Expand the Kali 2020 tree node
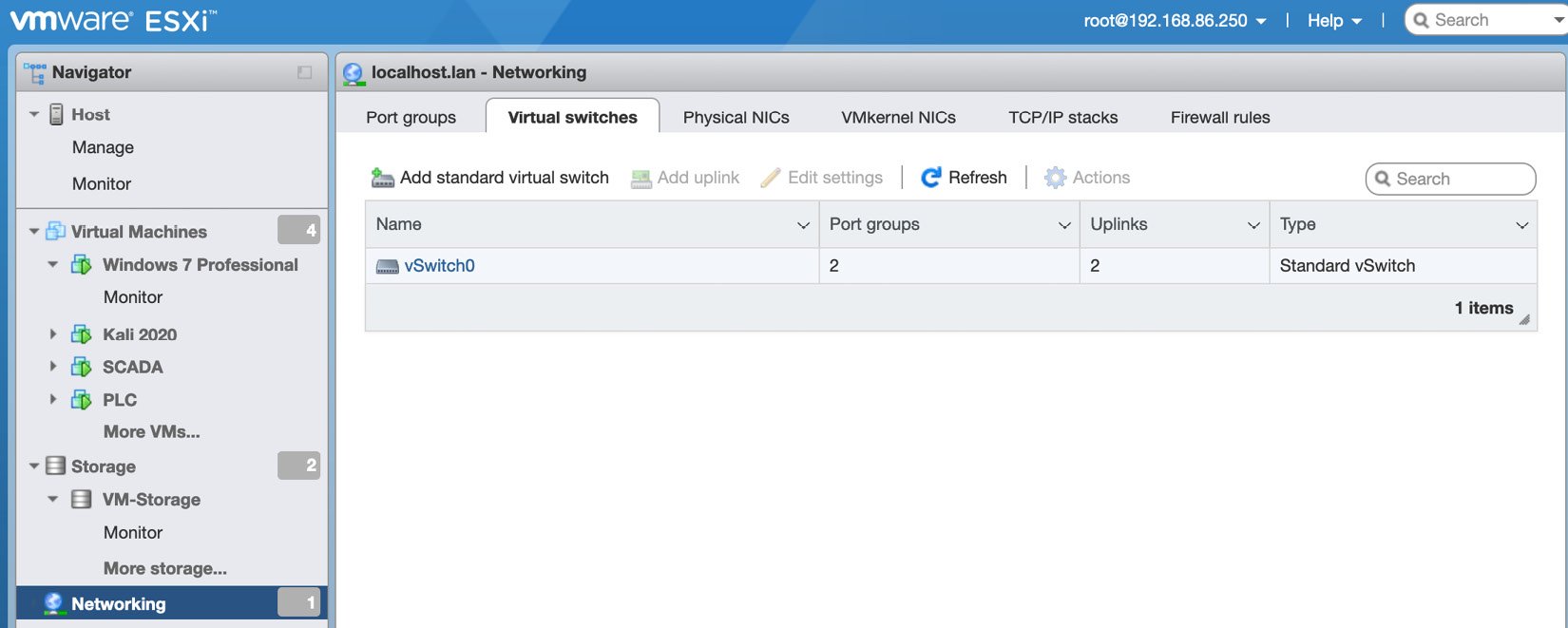 pos(53,333)
